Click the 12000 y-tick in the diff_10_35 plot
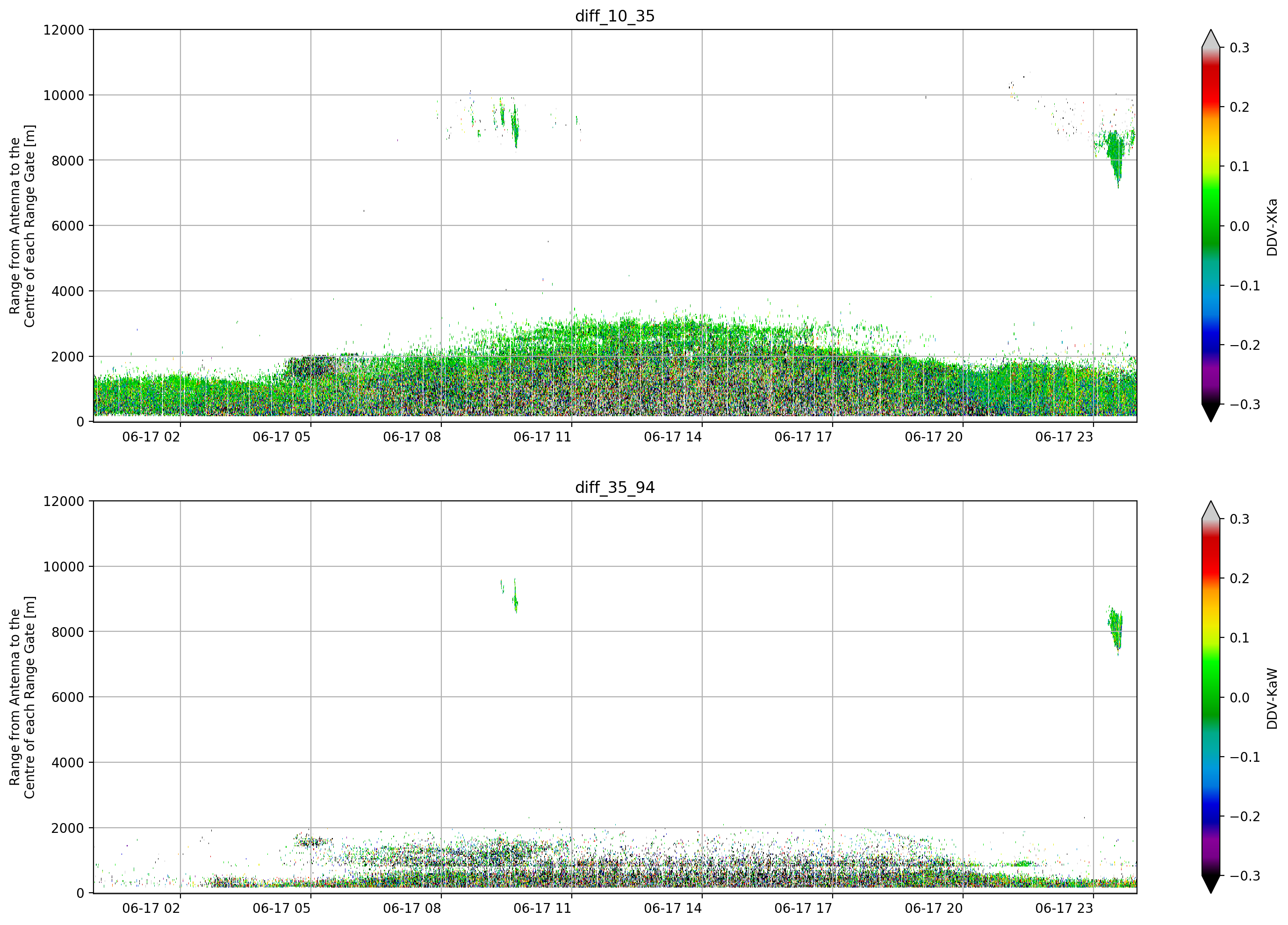This screenshot has height=925, width=1288. [x=64, y=30]
